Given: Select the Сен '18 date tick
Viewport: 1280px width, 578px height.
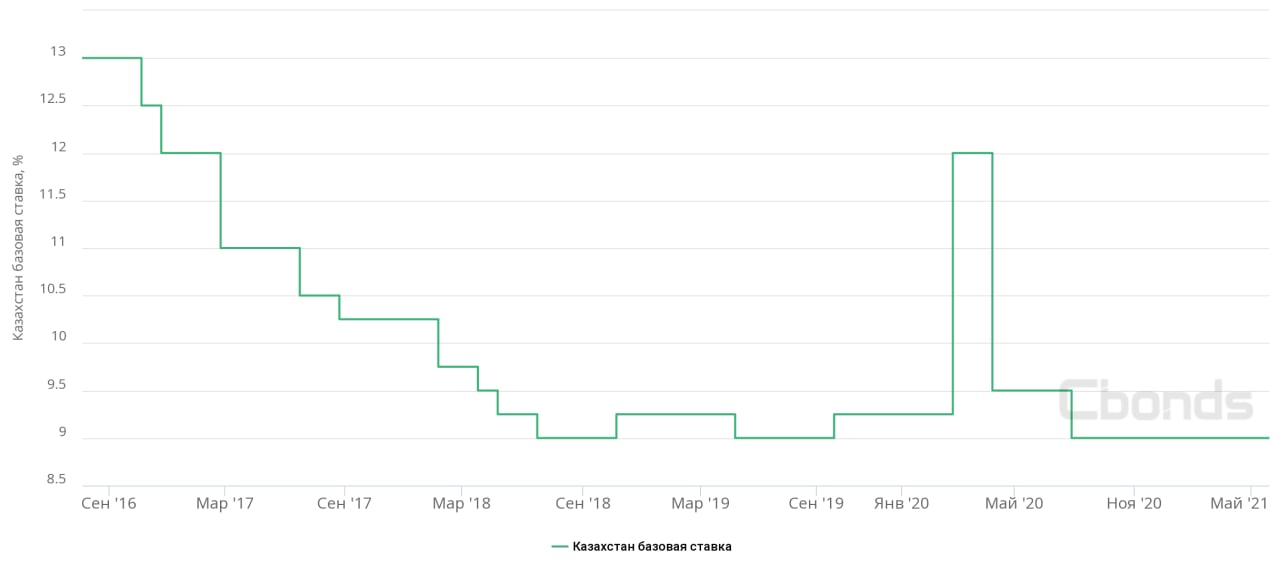Looking at the screenshot, I should click(581, 504).
